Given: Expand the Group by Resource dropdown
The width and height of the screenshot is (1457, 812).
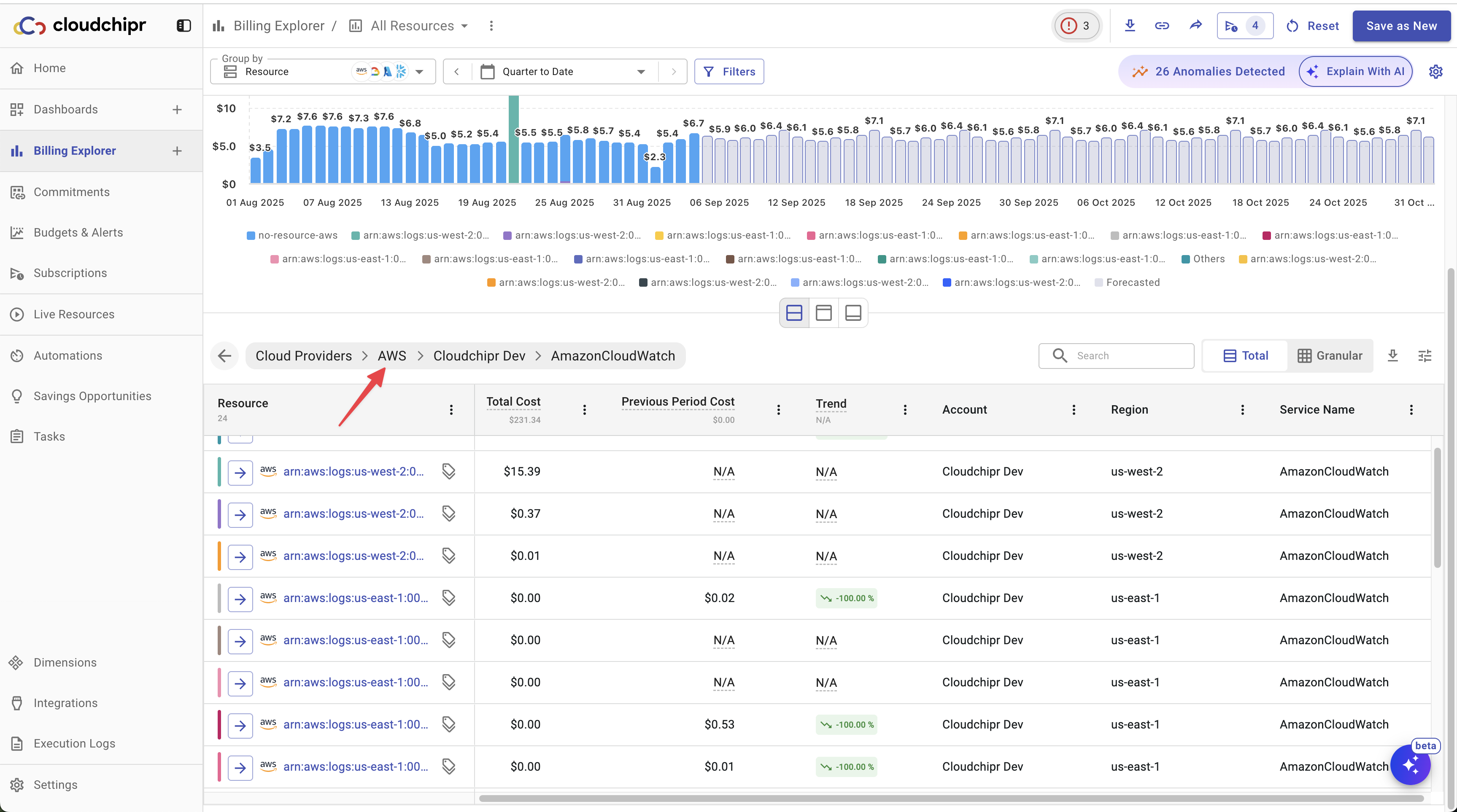Looking at the screenshot, I should [x=323, y=71].
